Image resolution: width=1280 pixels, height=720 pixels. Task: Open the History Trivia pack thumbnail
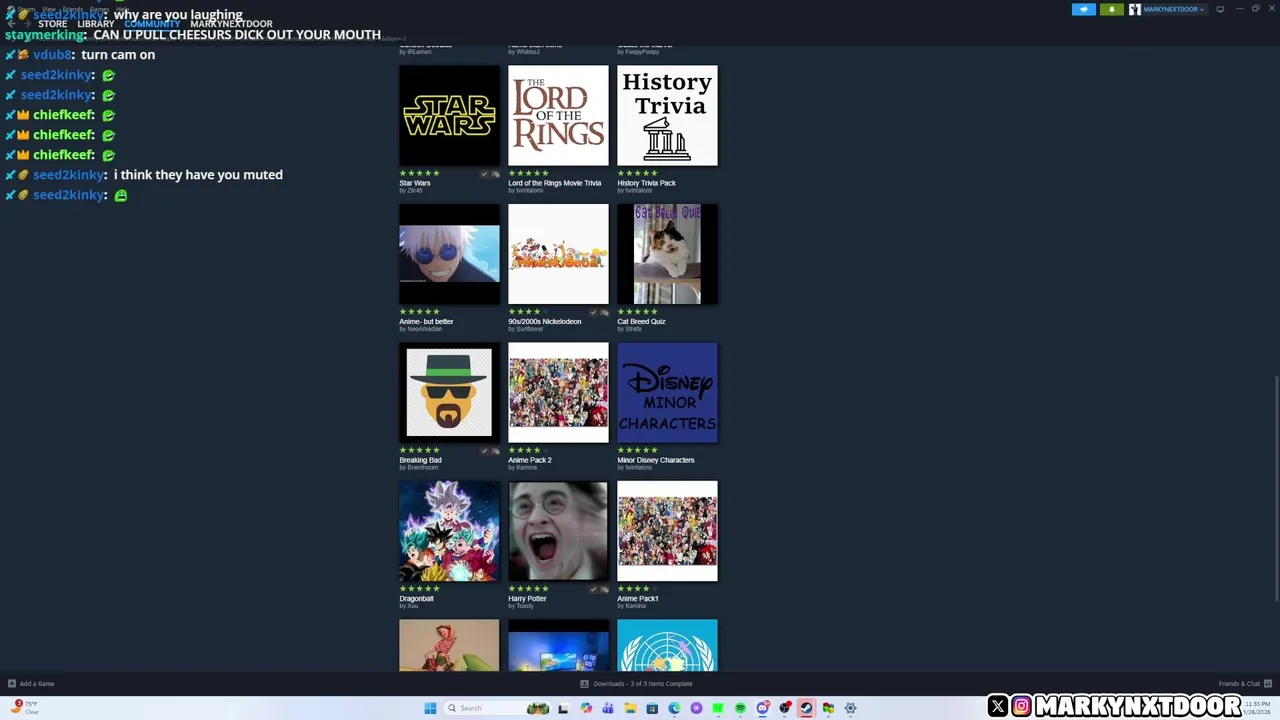pos(667,115)
